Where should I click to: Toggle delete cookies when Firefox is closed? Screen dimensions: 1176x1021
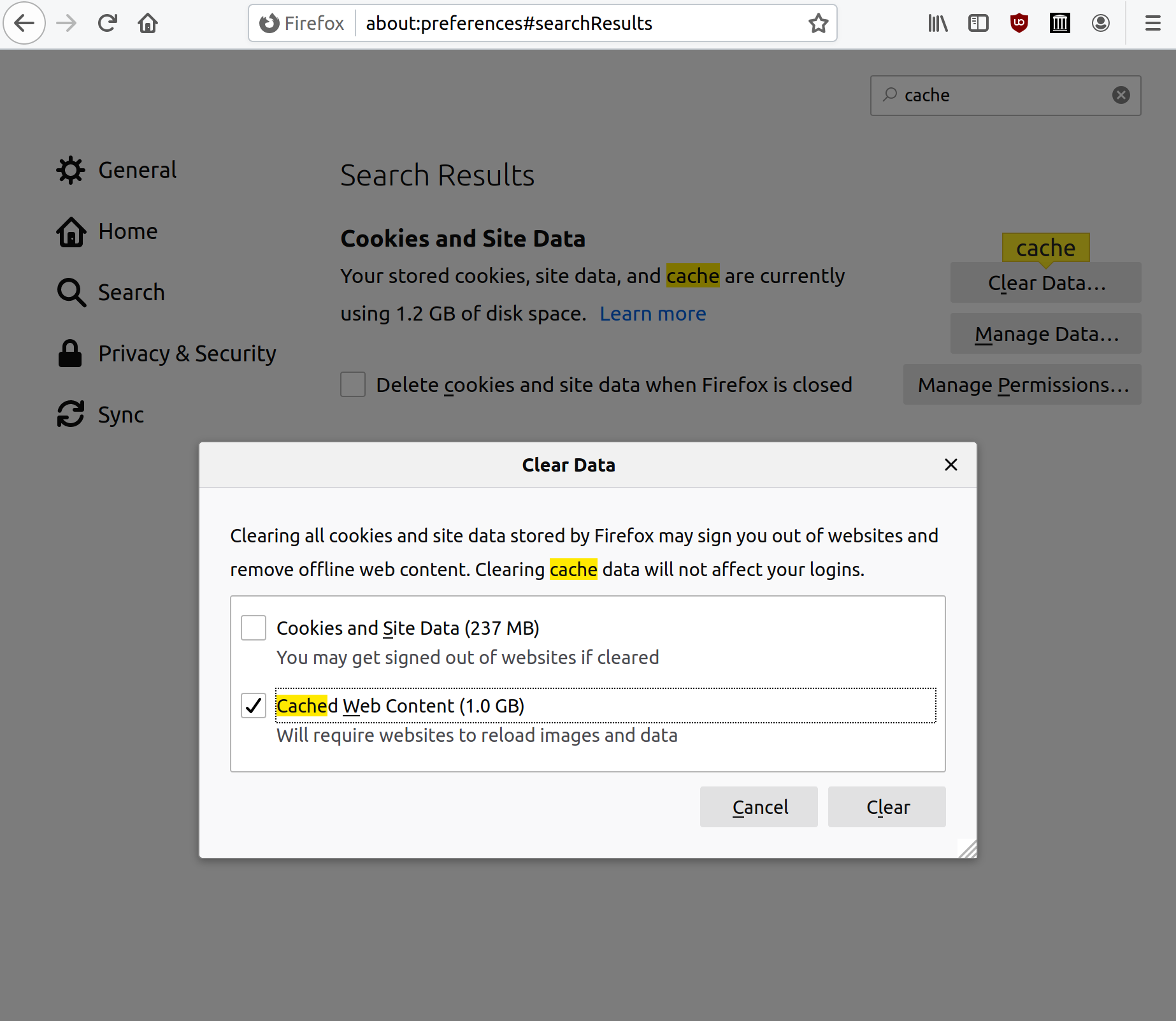click(353, 384)
